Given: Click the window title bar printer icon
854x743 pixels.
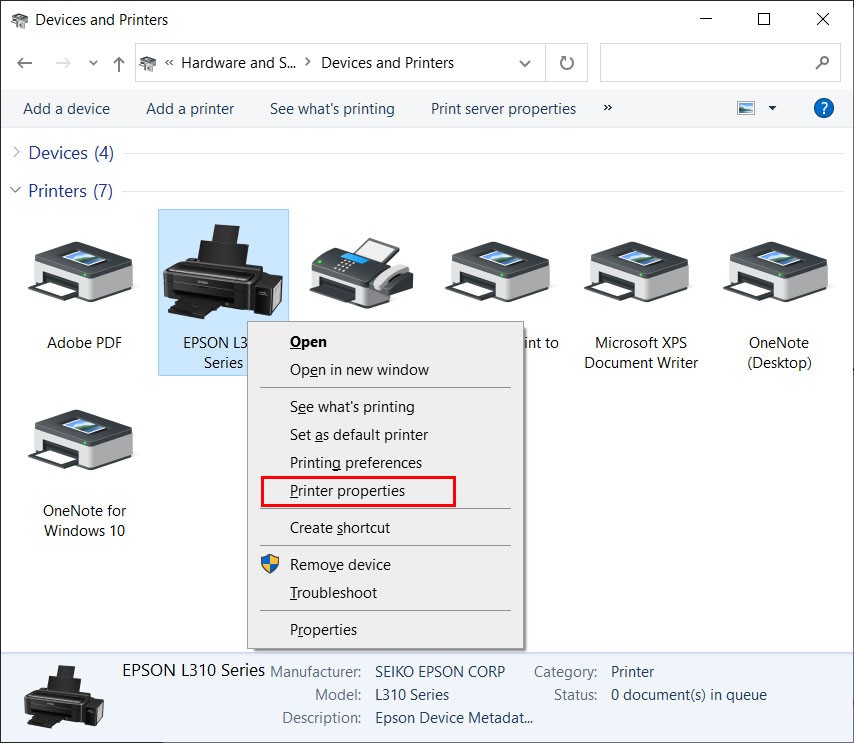Looking at the screenshot, I should click(x=19, y=20).
